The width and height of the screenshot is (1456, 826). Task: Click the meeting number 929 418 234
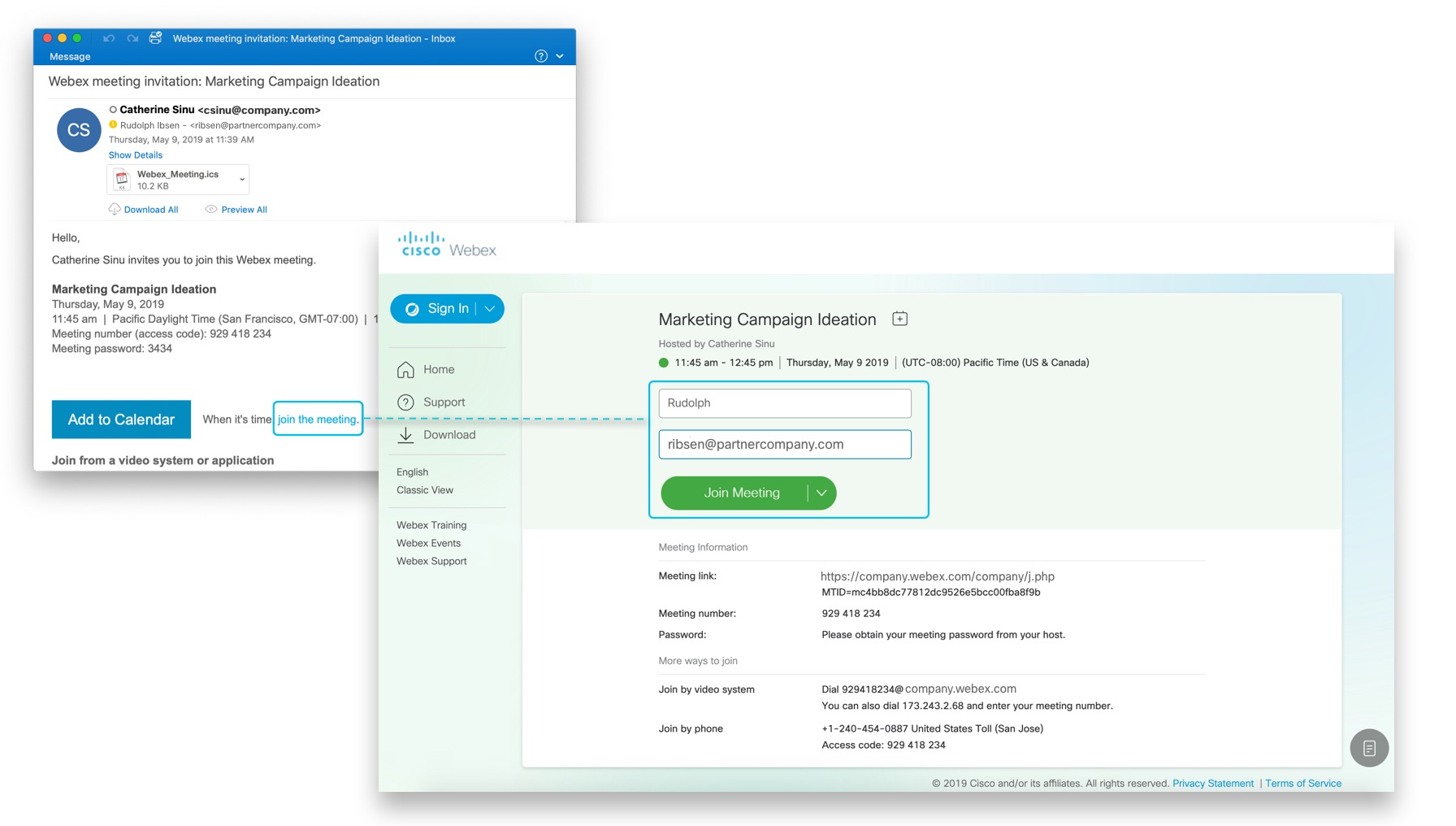click(851, 614)
